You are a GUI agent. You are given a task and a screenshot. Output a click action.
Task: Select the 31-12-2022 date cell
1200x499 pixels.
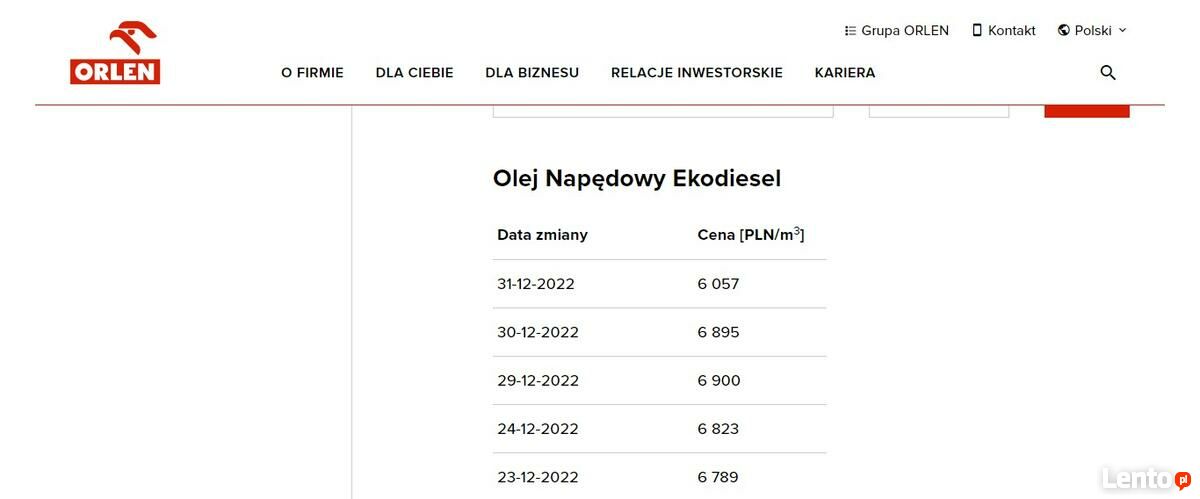coord(536,284)
